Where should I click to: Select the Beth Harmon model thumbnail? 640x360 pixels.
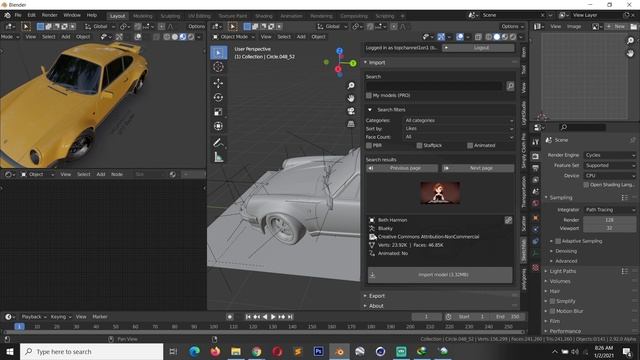coord(440,193)
